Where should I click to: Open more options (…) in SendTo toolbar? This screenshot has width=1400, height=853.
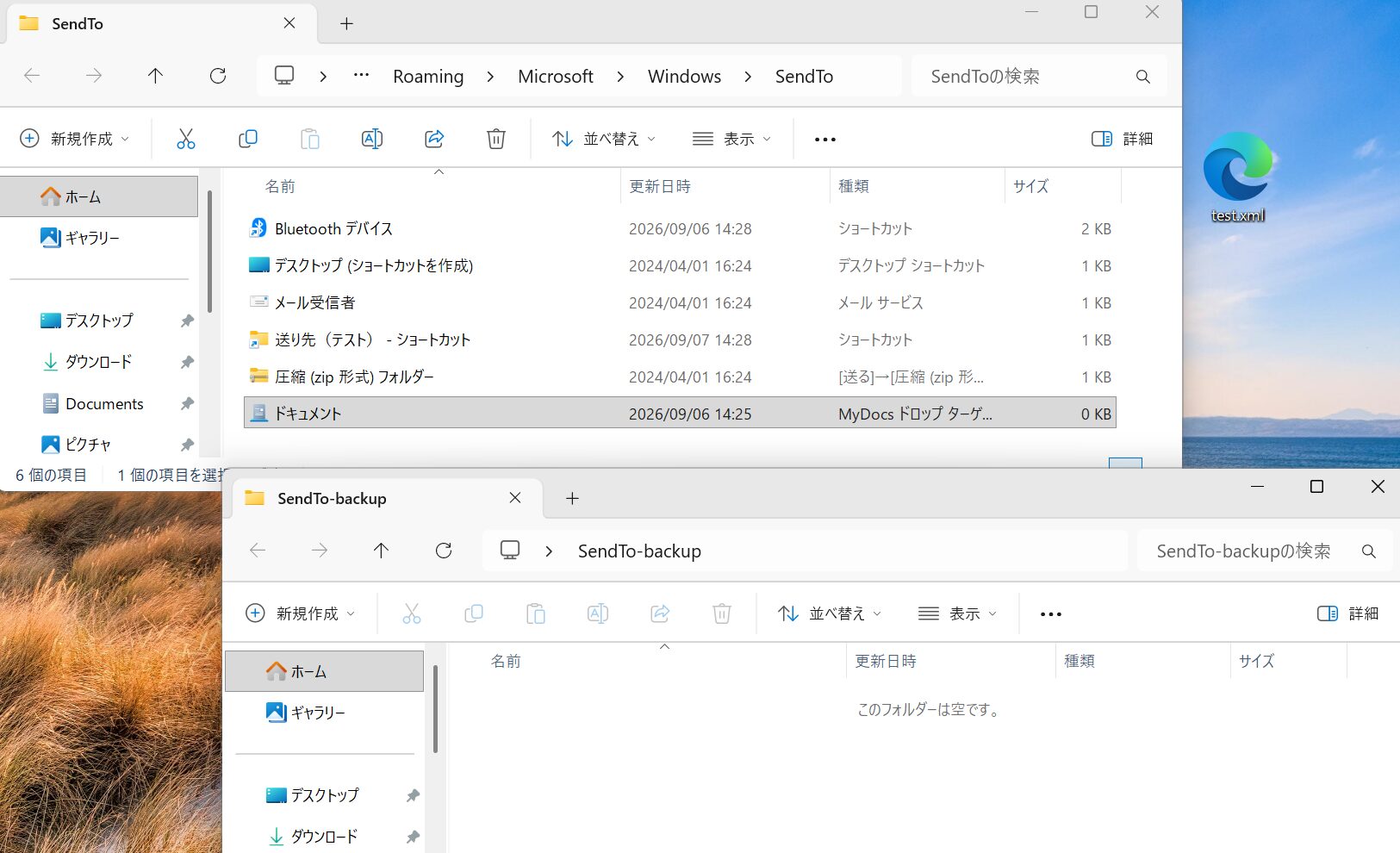(x=825, y=140)
